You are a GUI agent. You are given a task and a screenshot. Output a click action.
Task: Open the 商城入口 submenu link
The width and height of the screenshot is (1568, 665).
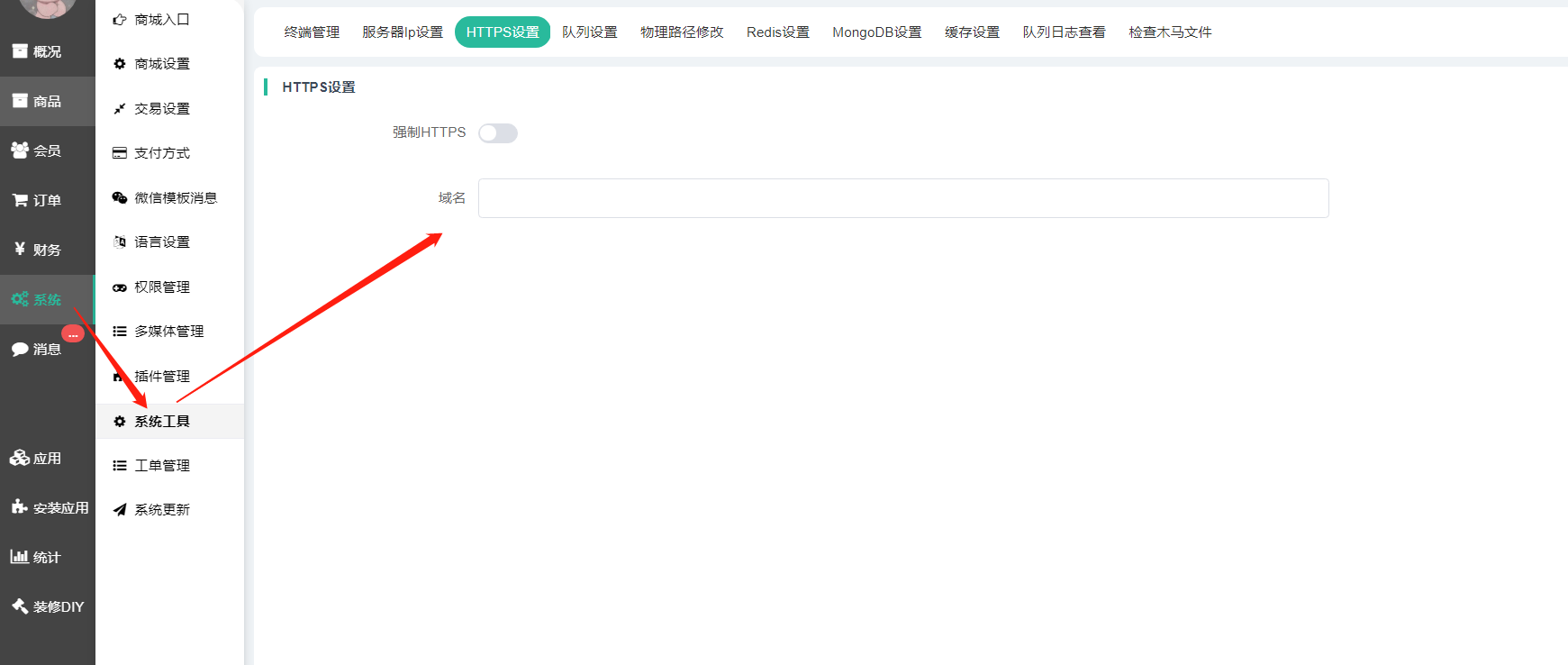tap(162, 19)
